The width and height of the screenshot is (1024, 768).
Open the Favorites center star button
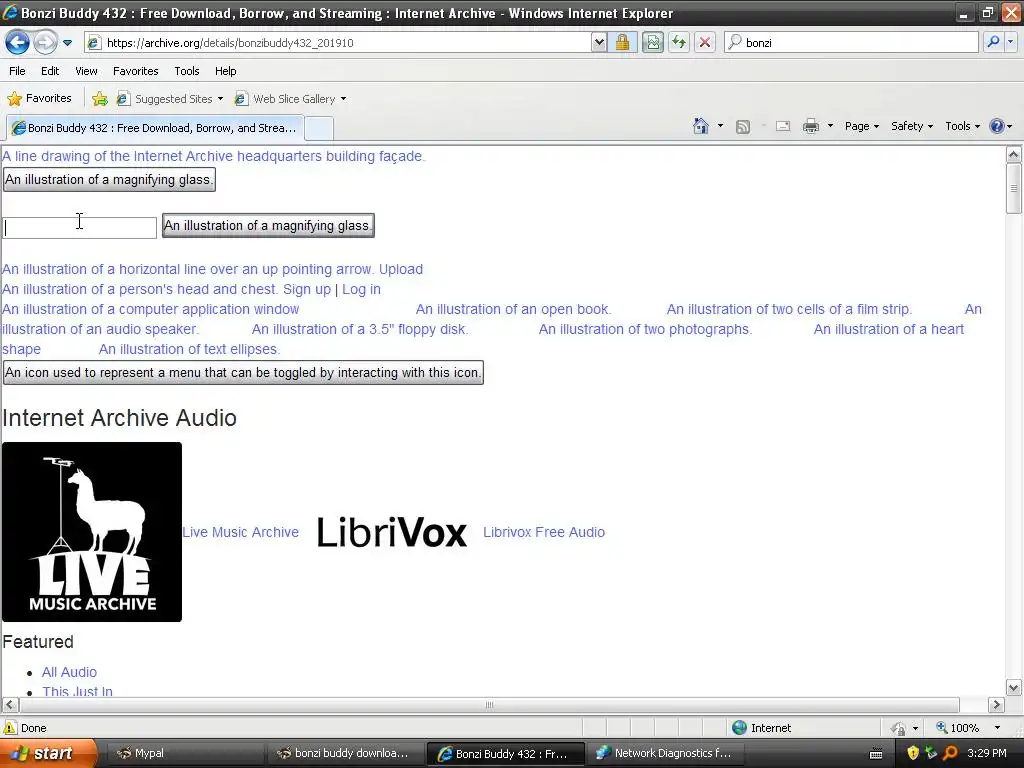click(39, 99)
